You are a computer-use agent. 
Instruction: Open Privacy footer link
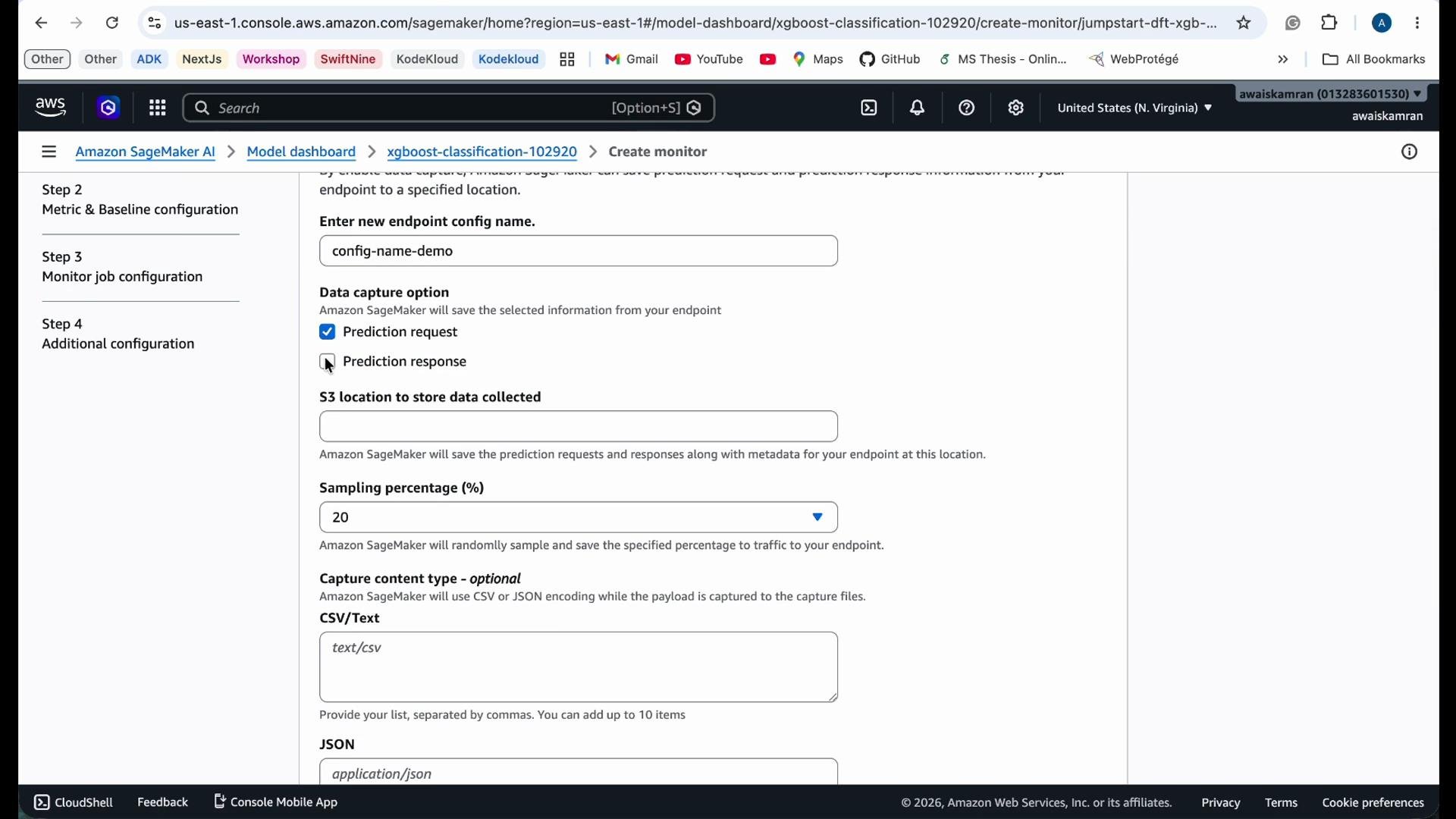click(1221, 804)
